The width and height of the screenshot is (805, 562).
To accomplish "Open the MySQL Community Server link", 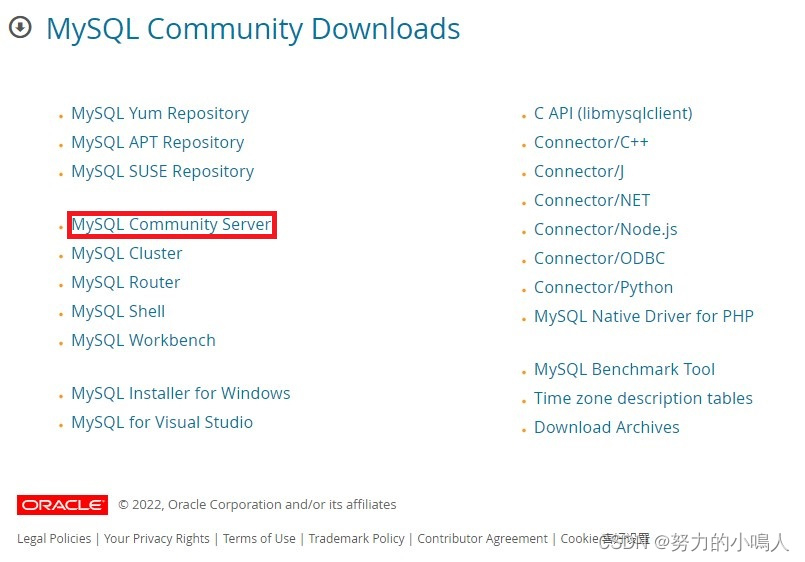I will pyautogui.click(x=171, y=224).
